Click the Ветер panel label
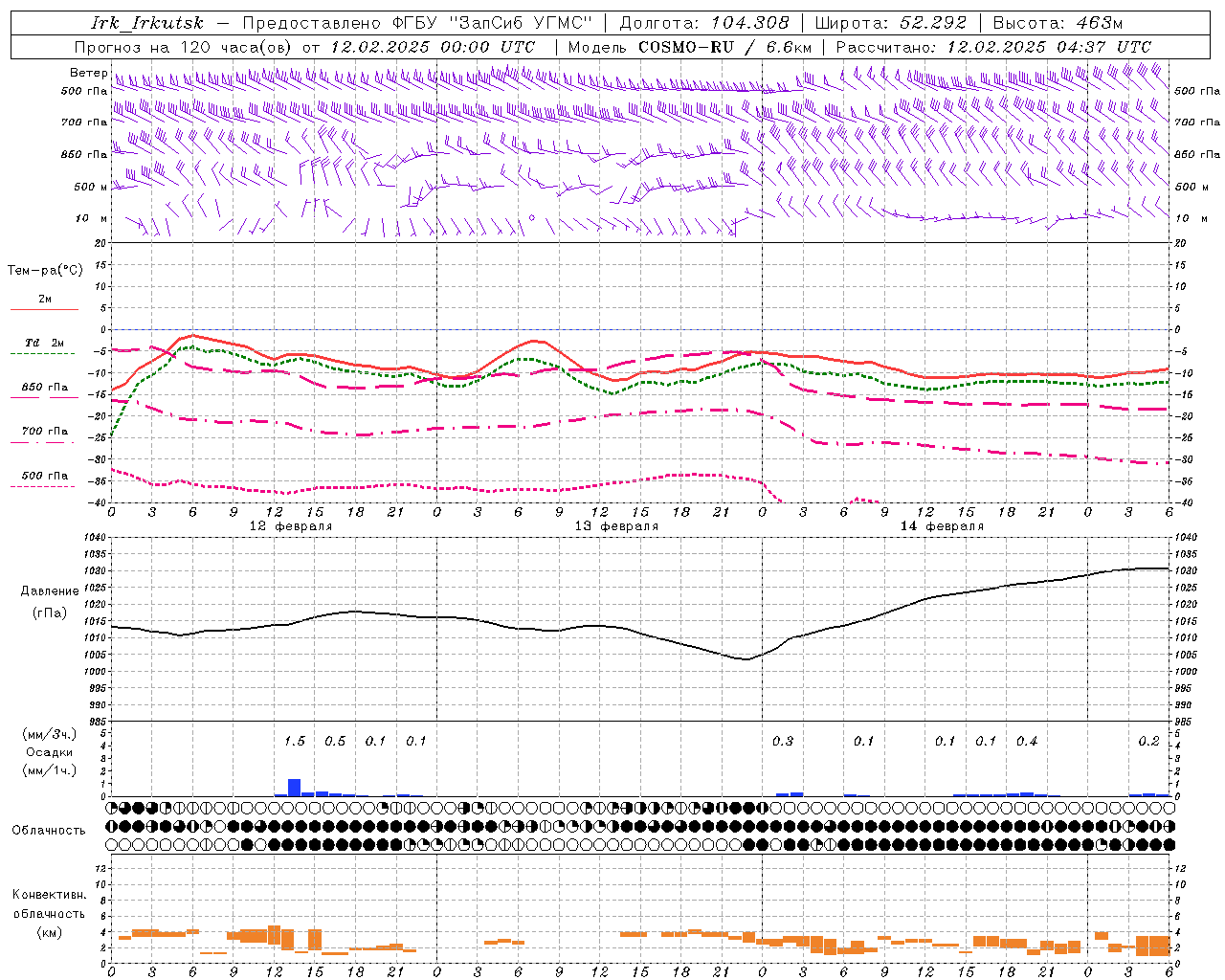The height and width of the screenshot is (980, 1225). click(88, 73)
